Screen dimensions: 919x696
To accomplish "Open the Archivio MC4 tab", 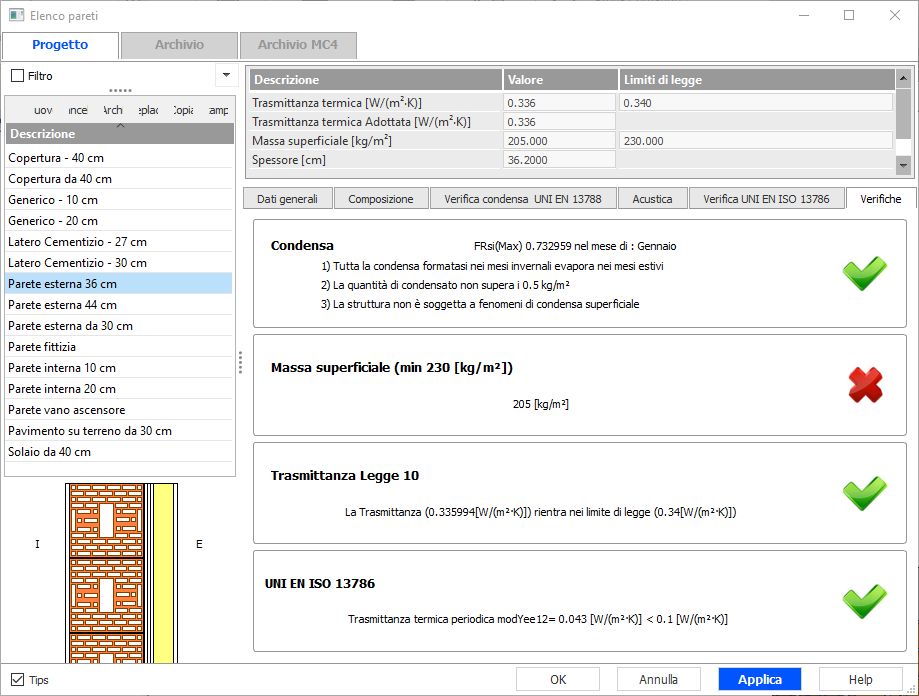I will tap(297, 45).
